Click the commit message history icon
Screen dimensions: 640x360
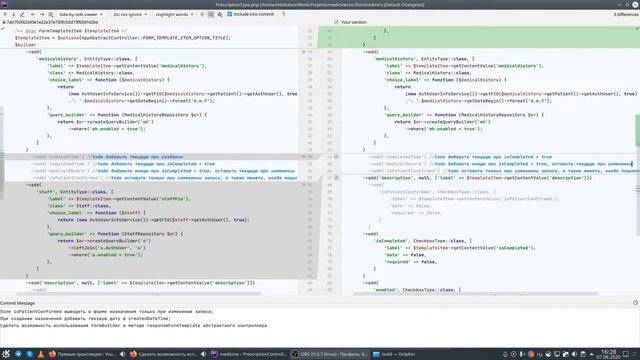click(635, 303)
